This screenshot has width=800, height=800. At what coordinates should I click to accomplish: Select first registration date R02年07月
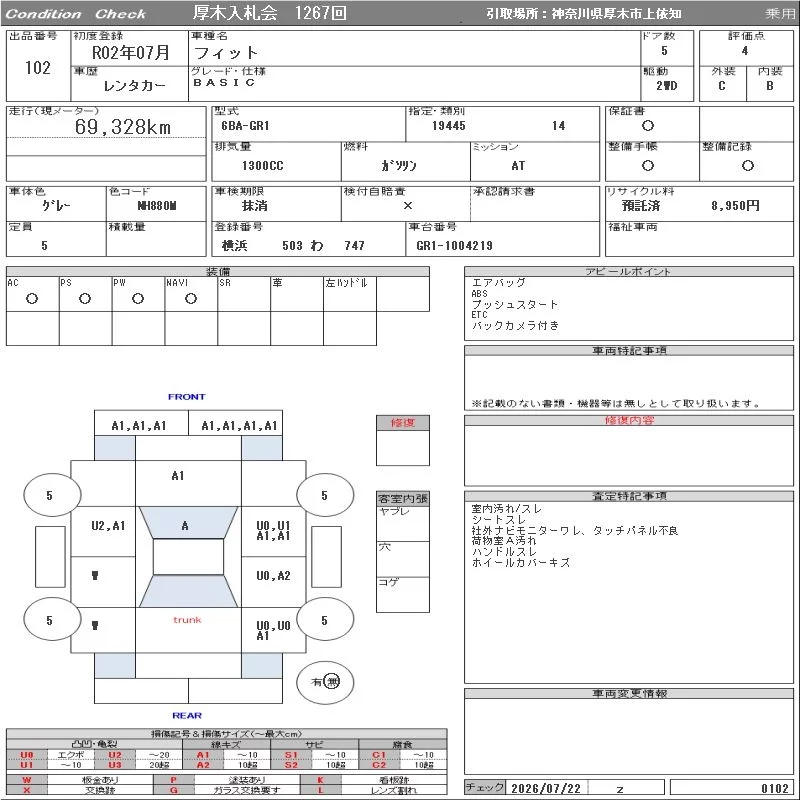tap(130, 53)
